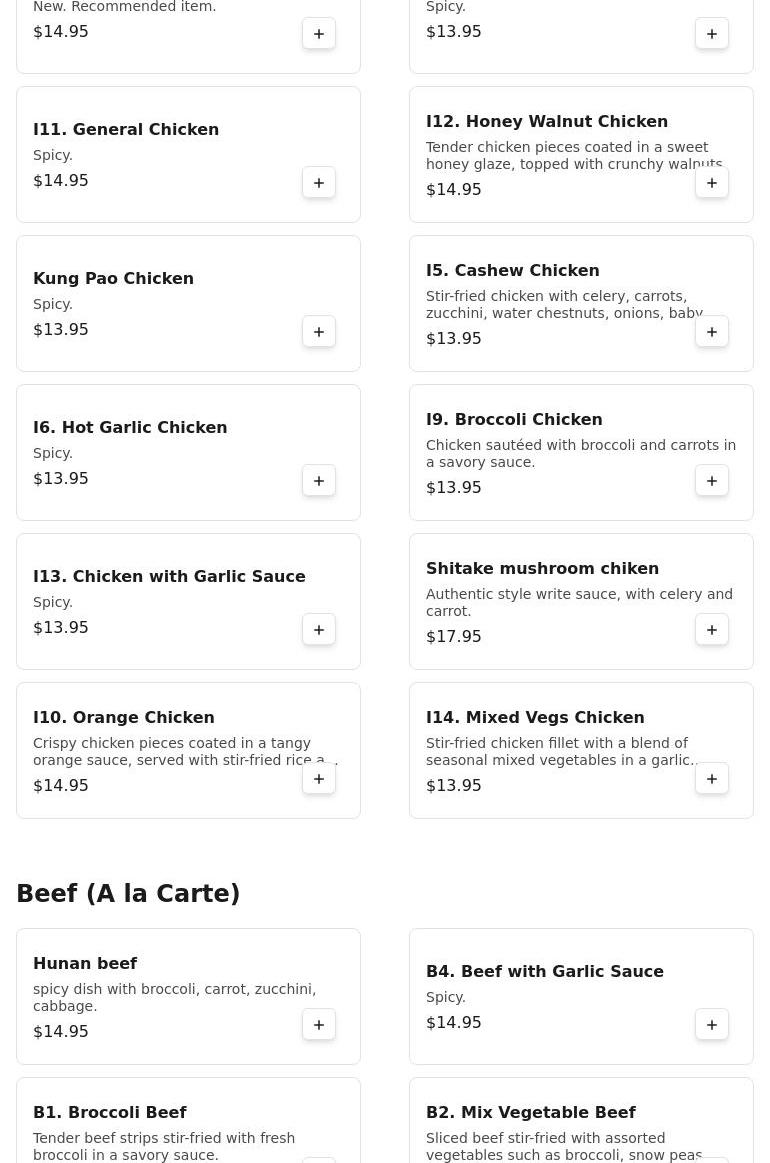View Hunan beef item description
Screen dimensions: 770x1163
(x=174, y=997)
